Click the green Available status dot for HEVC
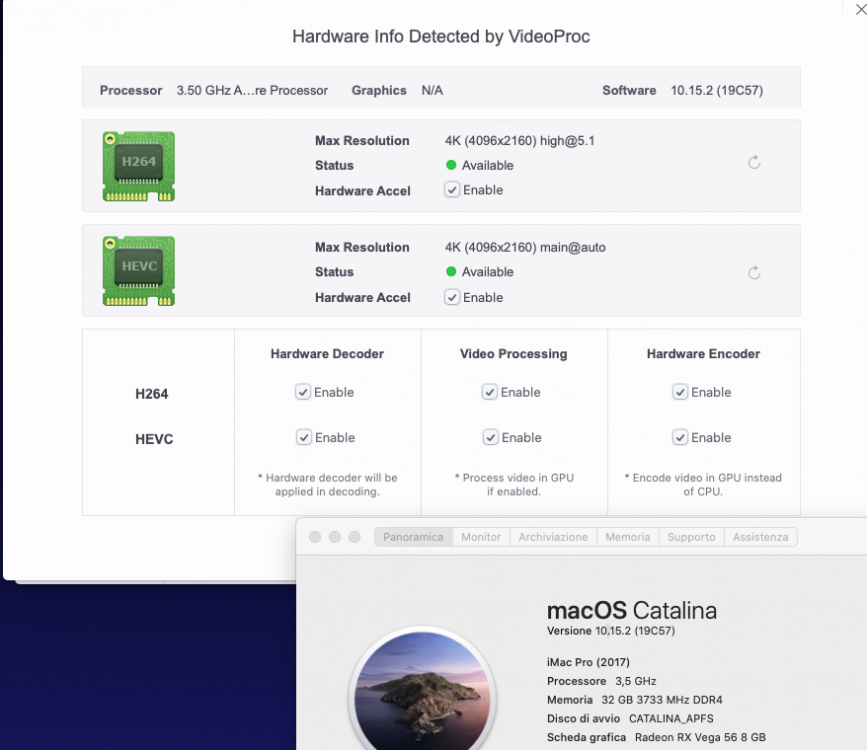Viewport: 867px width, 750px height. click(451, 272)
